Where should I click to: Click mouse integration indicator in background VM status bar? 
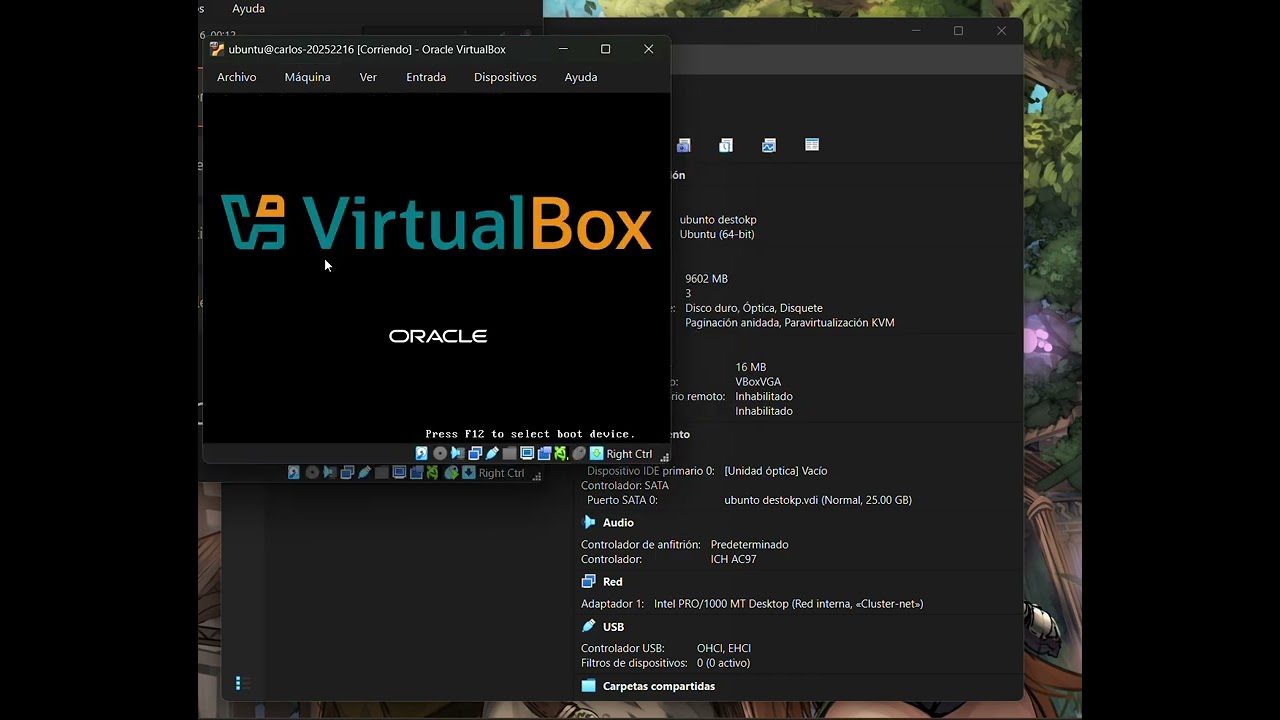[x=451, y=473]
